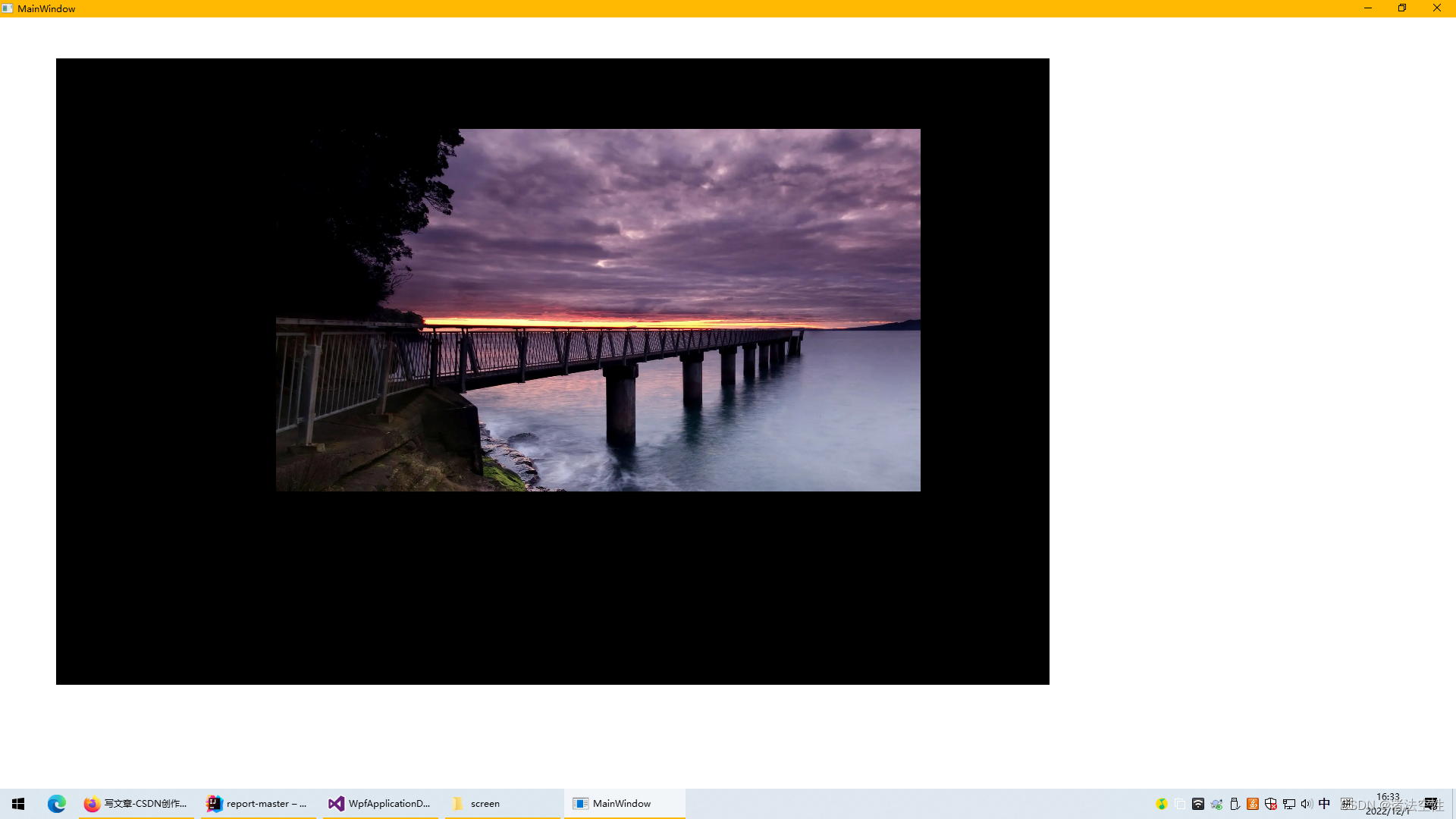Viewport: 1456px width, 819px height.
Task: Toggle the IME language with the 中 icon
Action: (x=1324, y=803)
